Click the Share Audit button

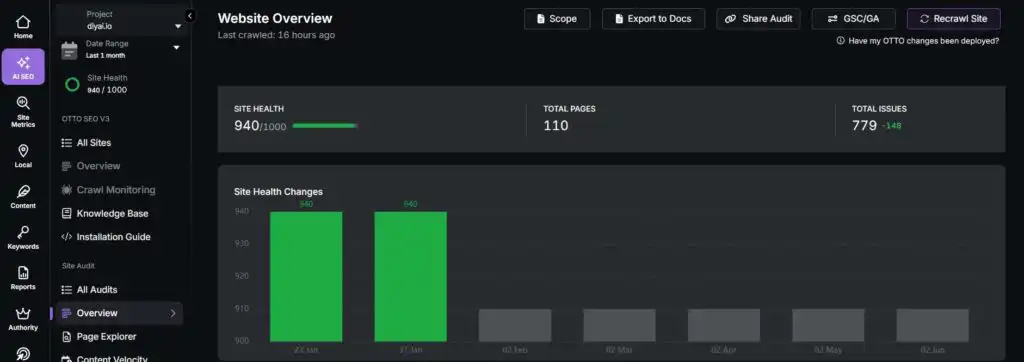tap(758, 19)
